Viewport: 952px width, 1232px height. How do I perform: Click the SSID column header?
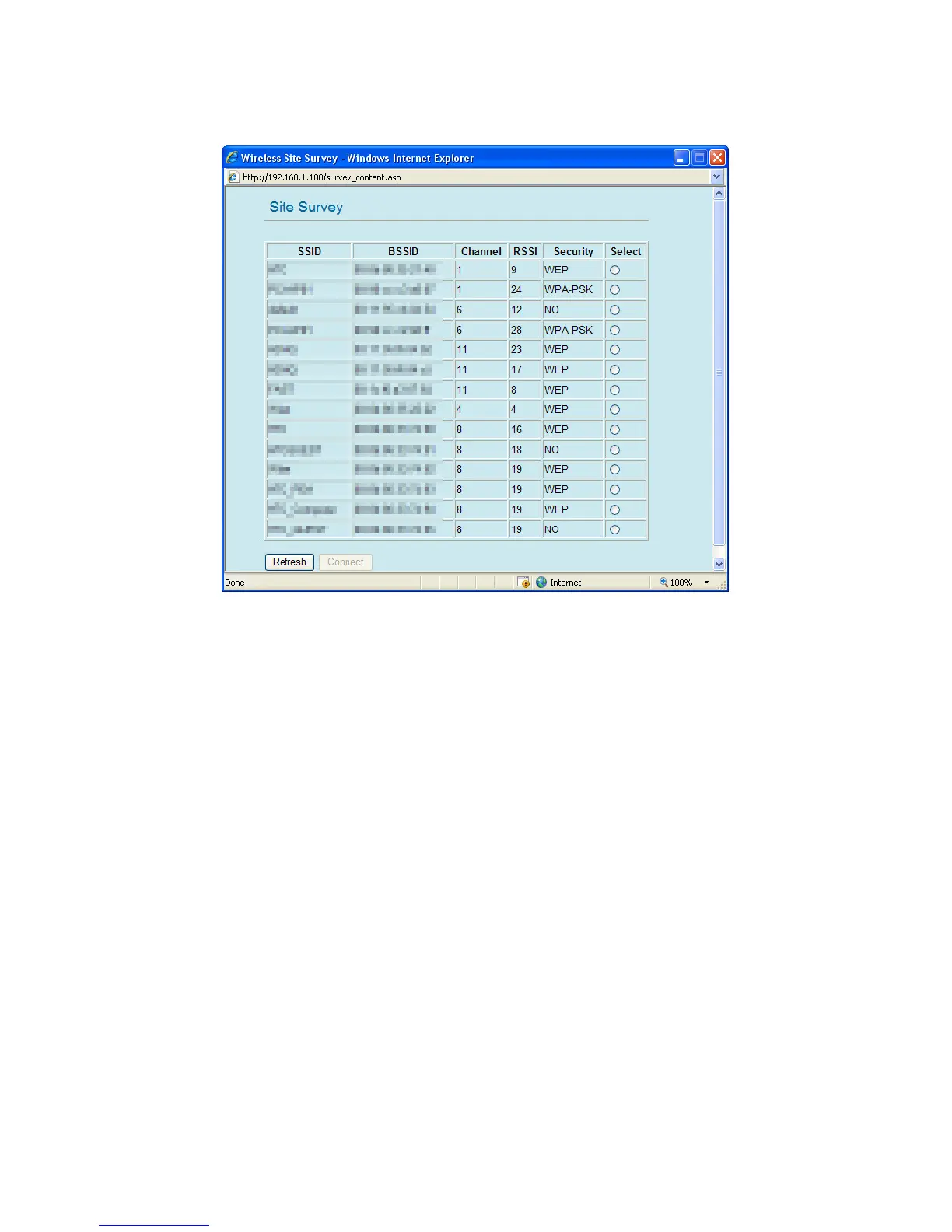[x=310, y=251]
